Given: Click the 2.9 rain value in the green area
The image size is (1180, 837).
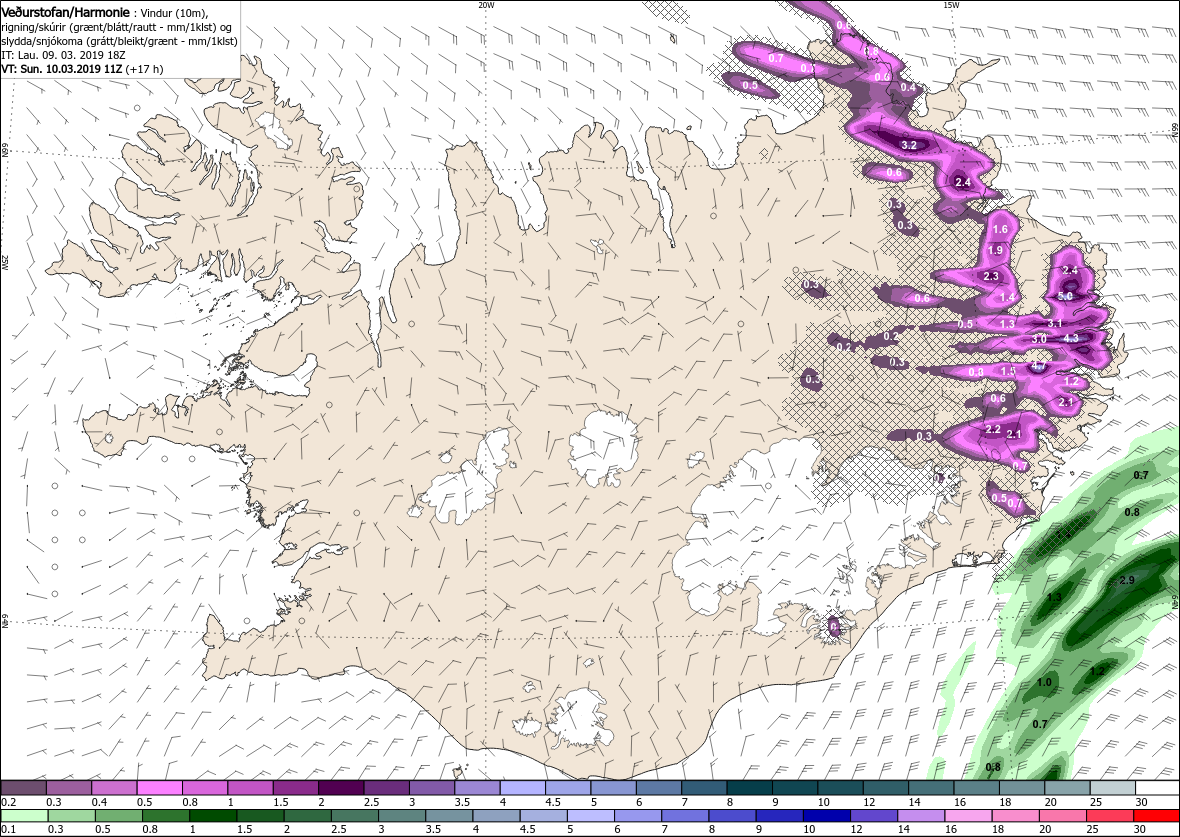Looking at the screenshot, I should click(x=1127, y=580).
